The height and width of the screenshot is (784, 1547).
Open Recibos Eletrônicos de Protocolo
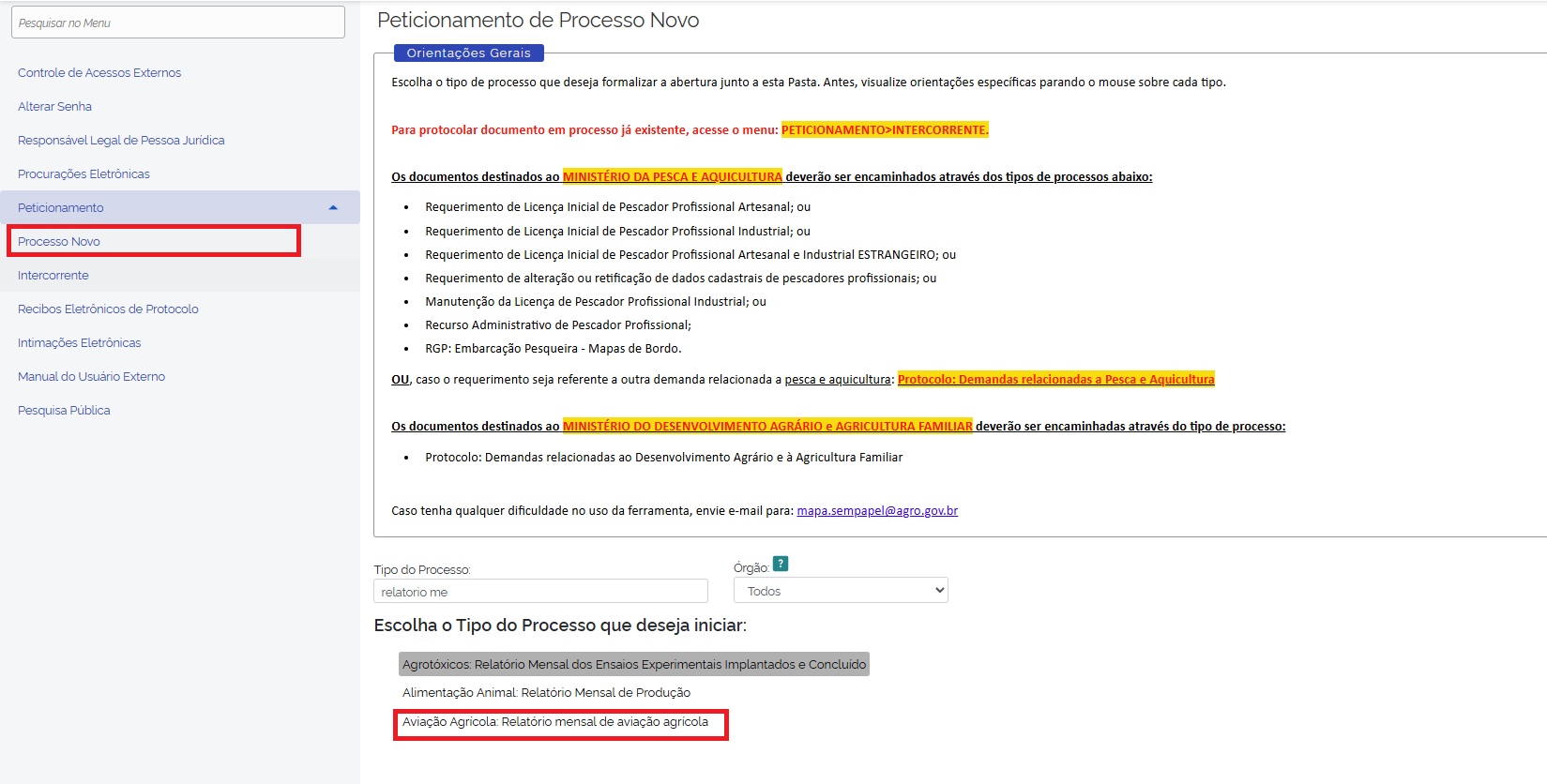pos(108,309)
